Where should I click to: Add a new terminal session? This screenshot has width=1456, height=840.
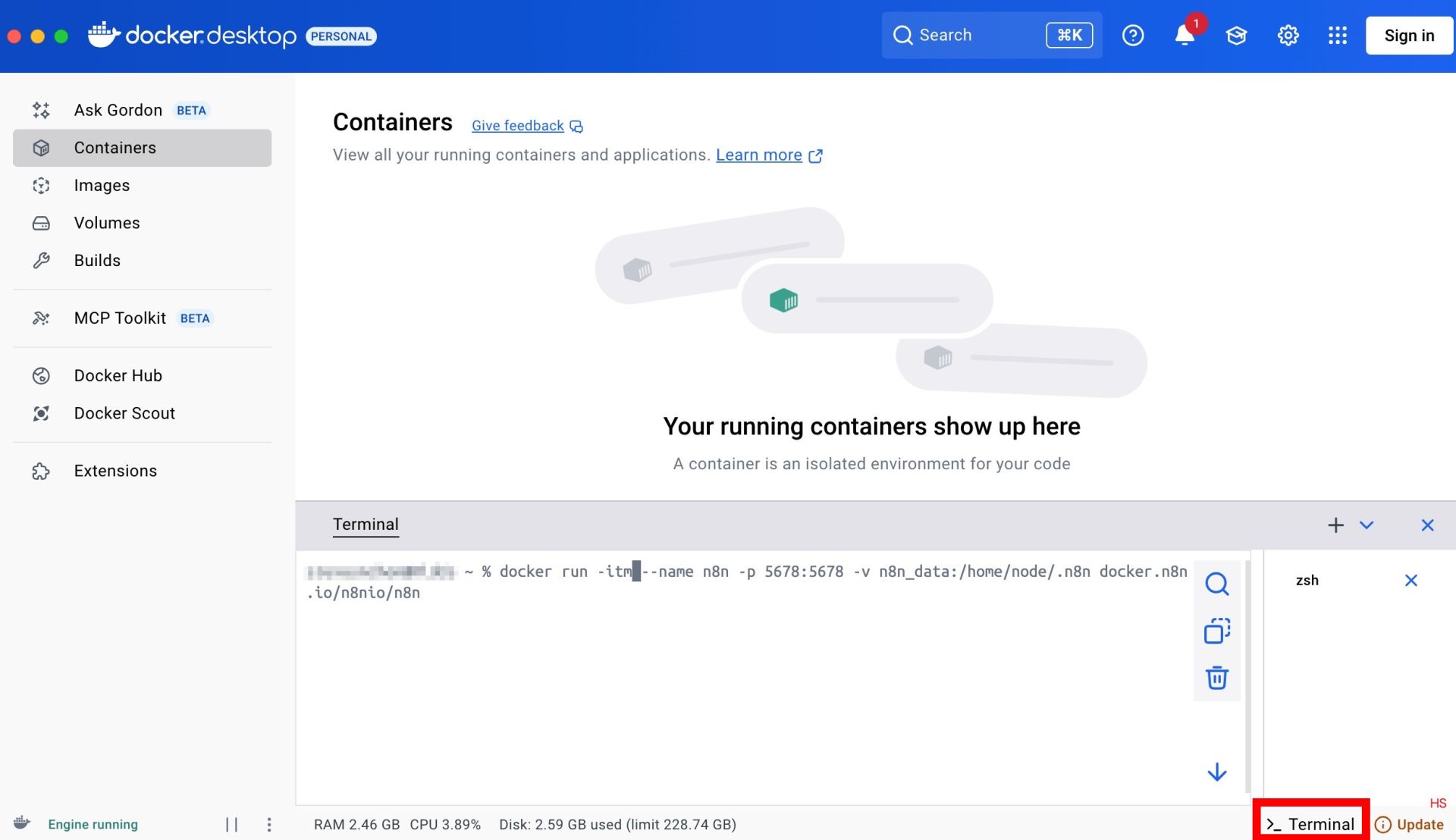1335,525
